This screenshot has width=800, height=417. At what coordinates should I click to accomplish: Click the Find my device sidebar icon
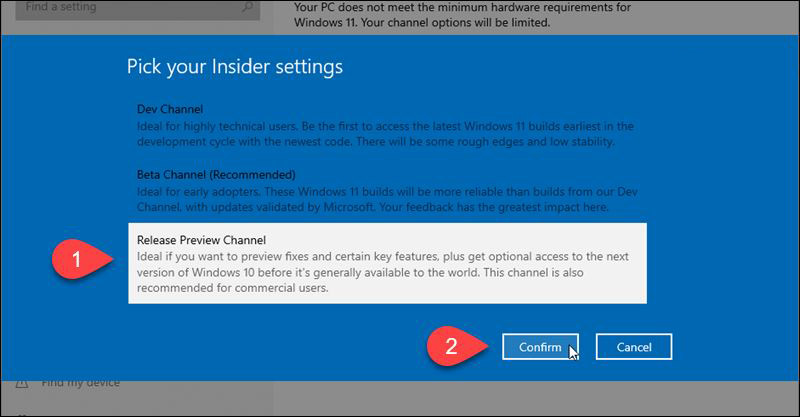(19, 383)
